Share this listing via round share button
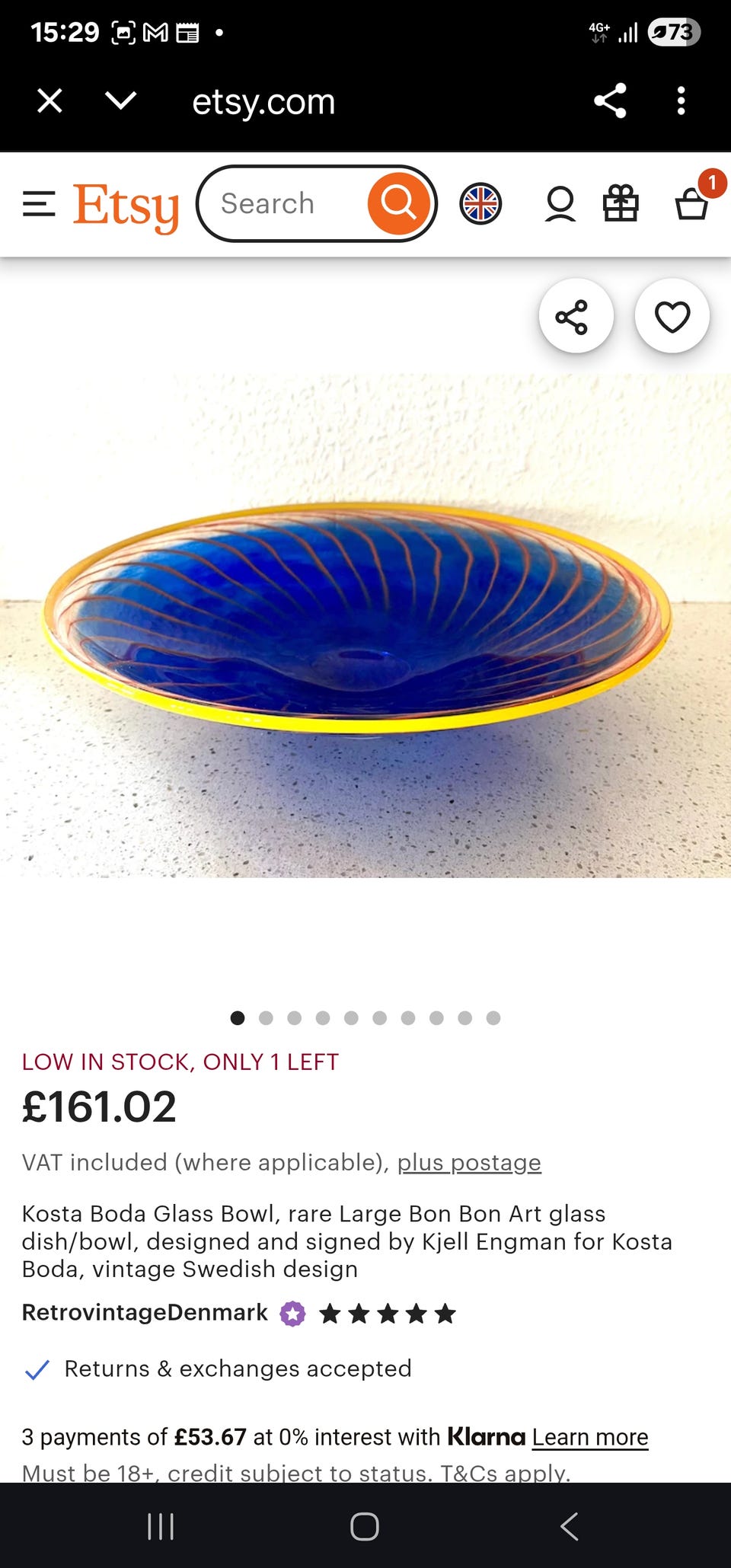This screenshot has width=731, height=1568. pyautogui.click(x=576, y=316)
